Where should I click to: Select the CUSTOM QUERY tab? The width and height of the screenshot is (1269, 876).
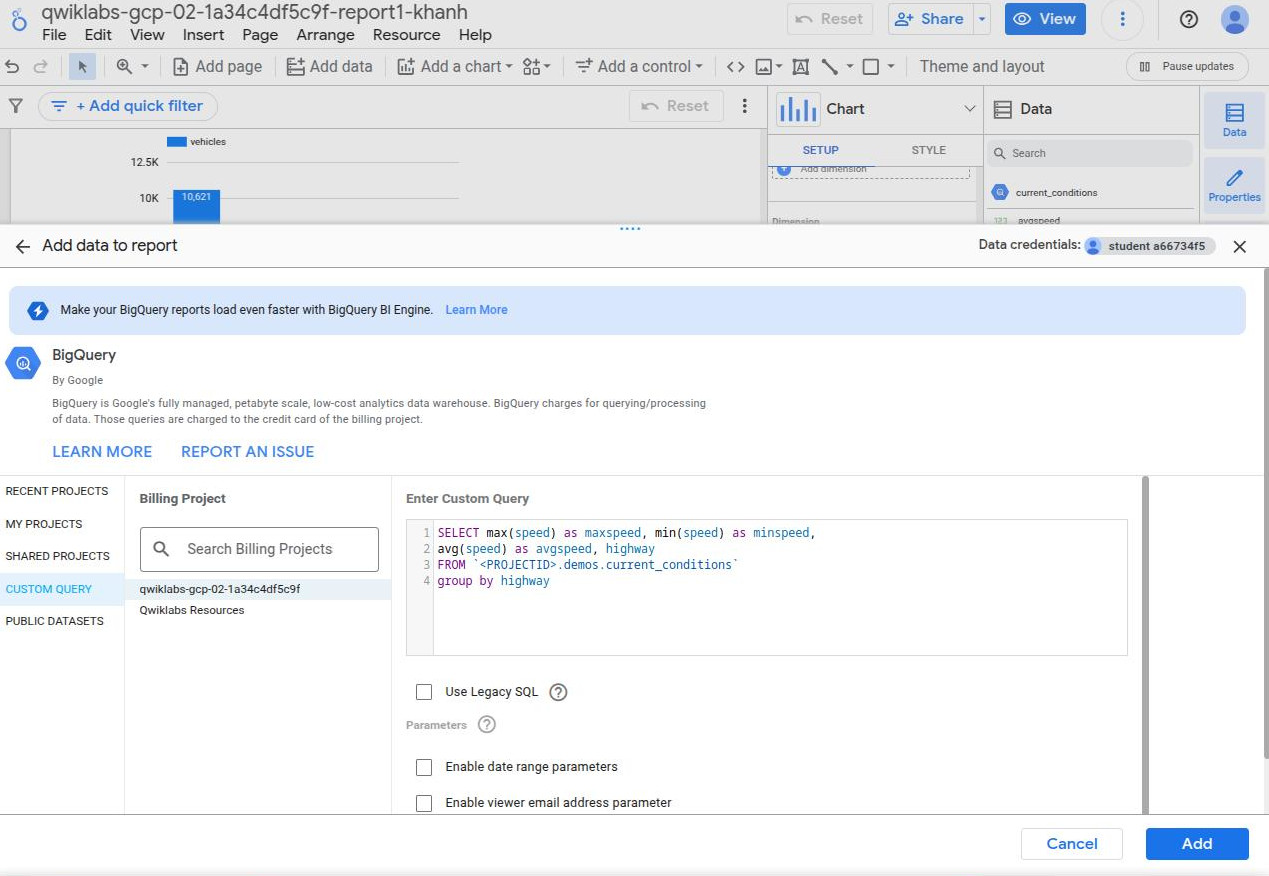62,589
